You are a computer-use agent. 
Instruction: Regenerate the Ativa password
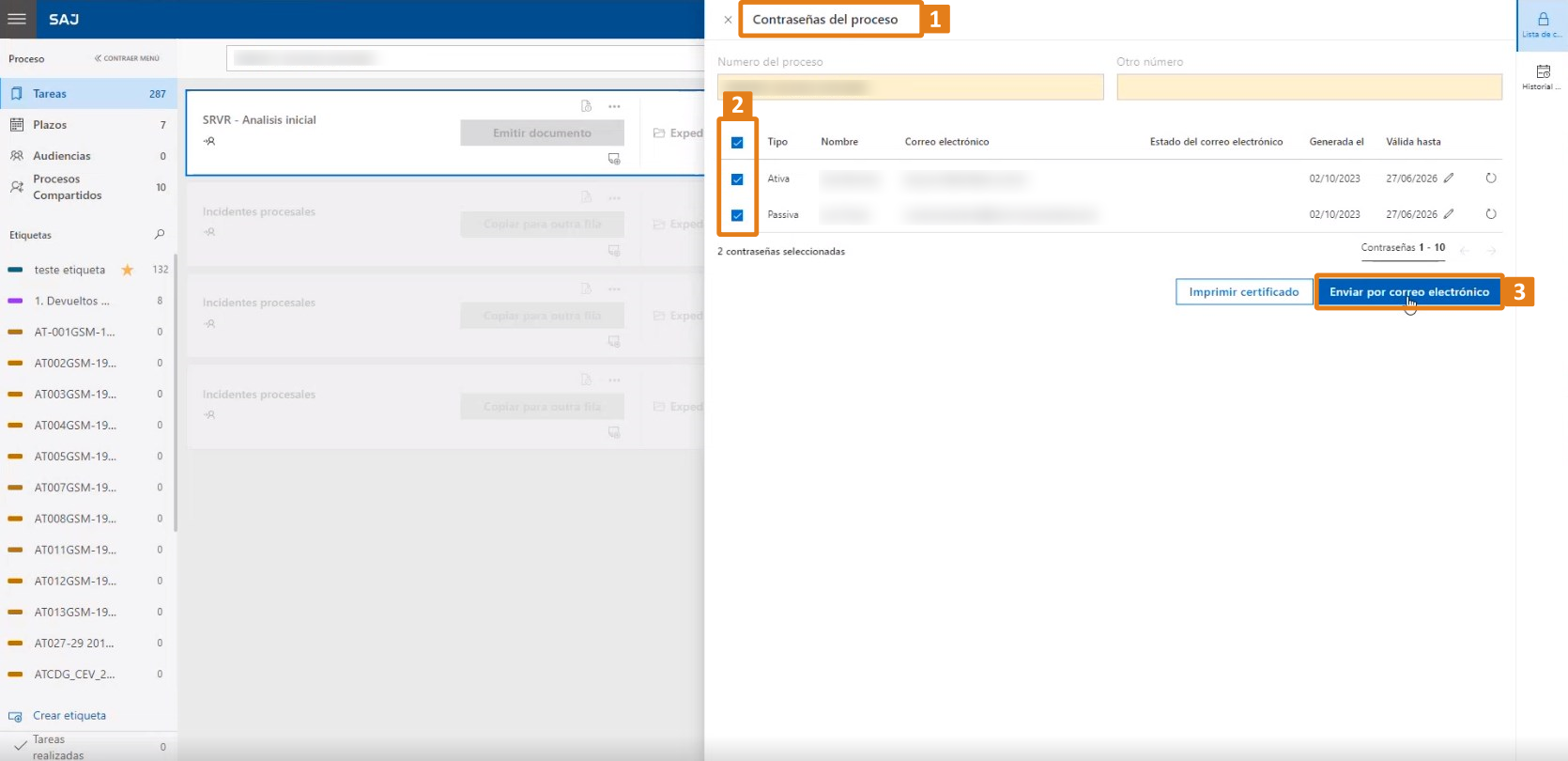(x=1491, y=178)
